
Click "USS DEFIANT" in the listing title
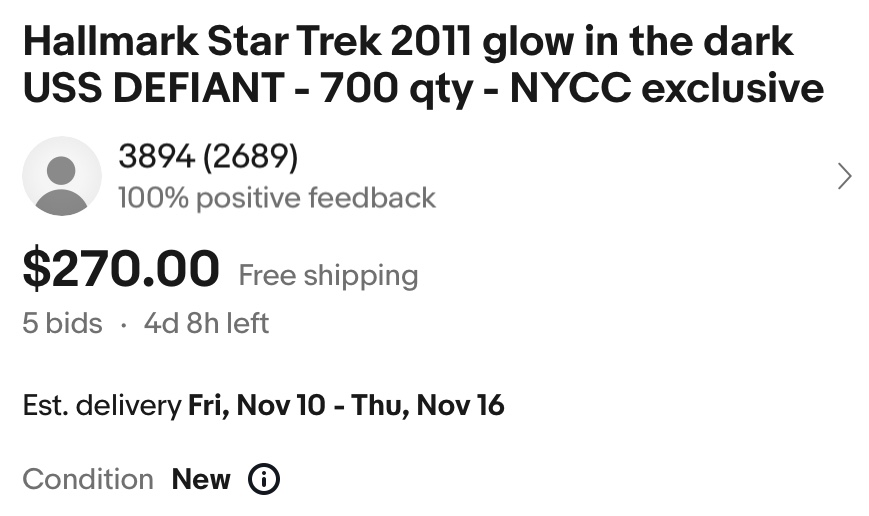pos(153,89)
